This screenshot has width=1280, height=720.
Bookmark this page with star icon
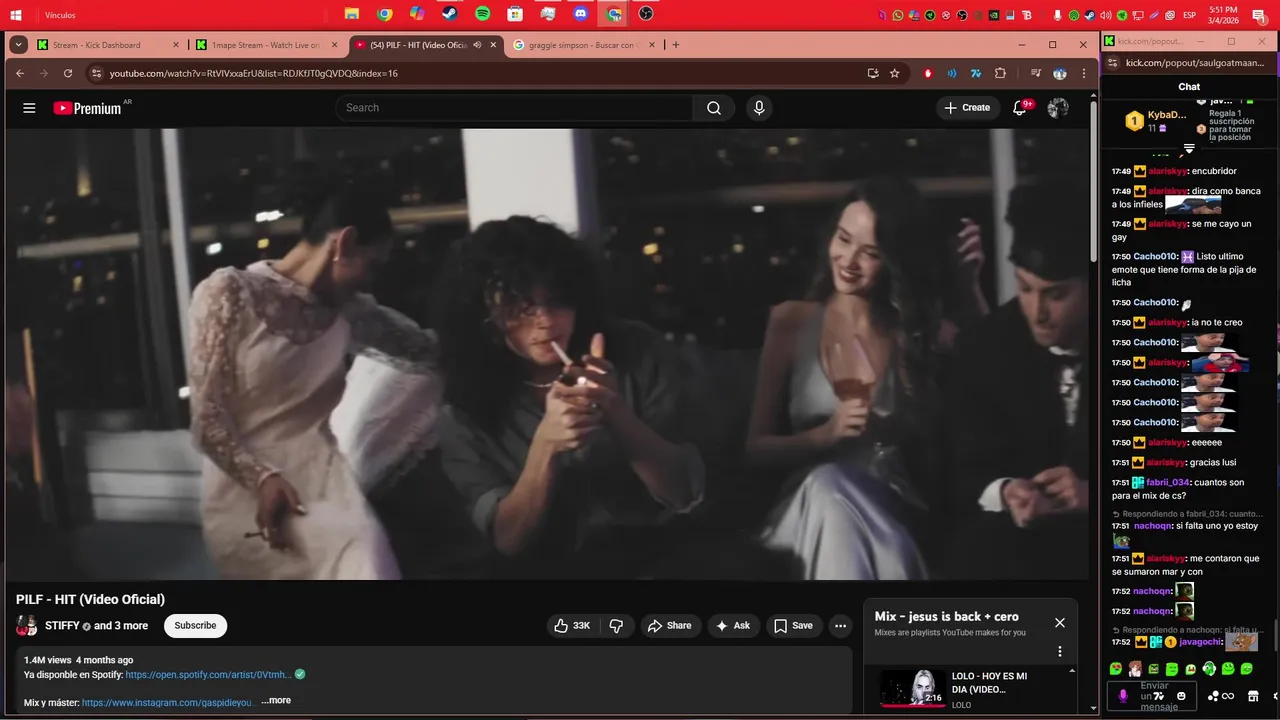(x=895, y=73)
